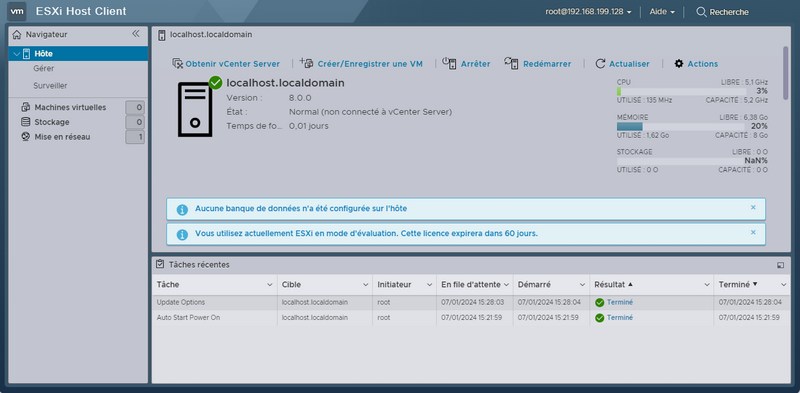Screen dimensions: 800x393
Task: Click the localhost.localdomain breadcrumb host icon
Action: (x=162, y=35)
